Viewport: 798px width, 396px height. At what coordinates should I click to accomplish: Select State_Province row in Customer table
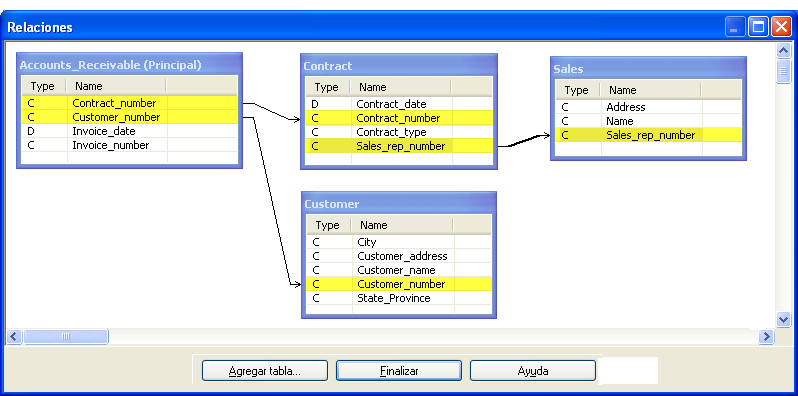click(399, 298)
